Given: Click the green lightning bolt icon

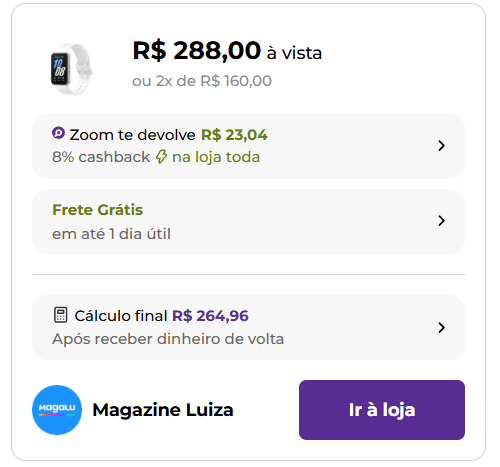Looking at the screenshot, I should [161, 157].
